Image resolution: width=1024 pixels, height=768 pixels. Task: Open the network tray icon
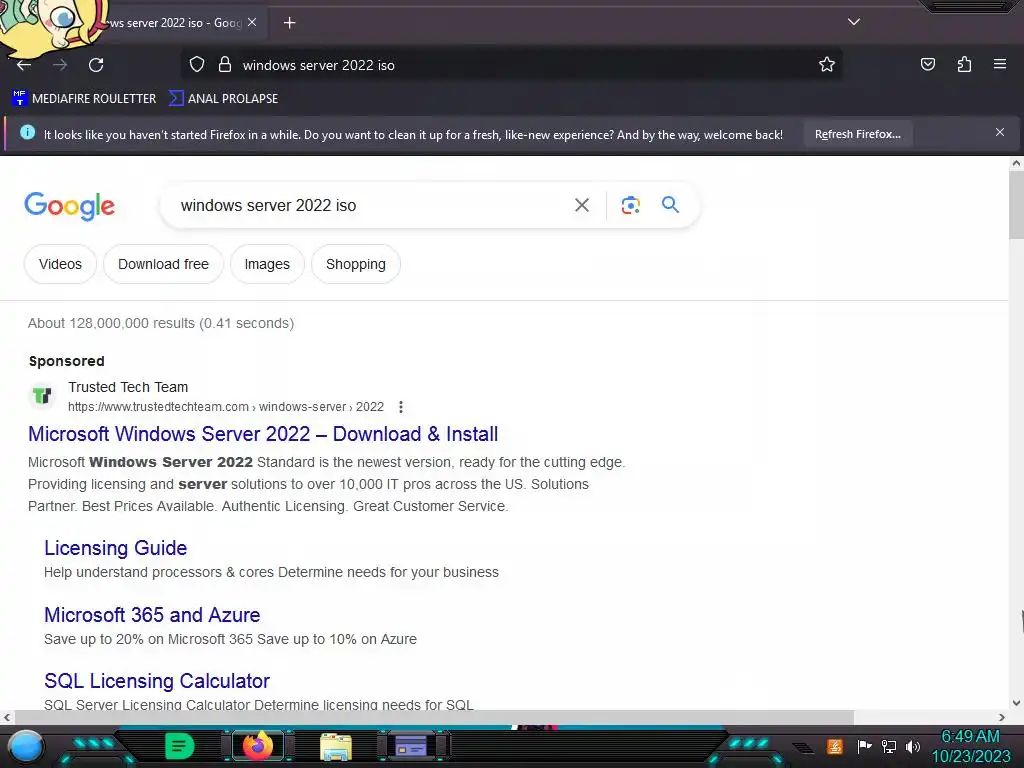click(888, 746)
